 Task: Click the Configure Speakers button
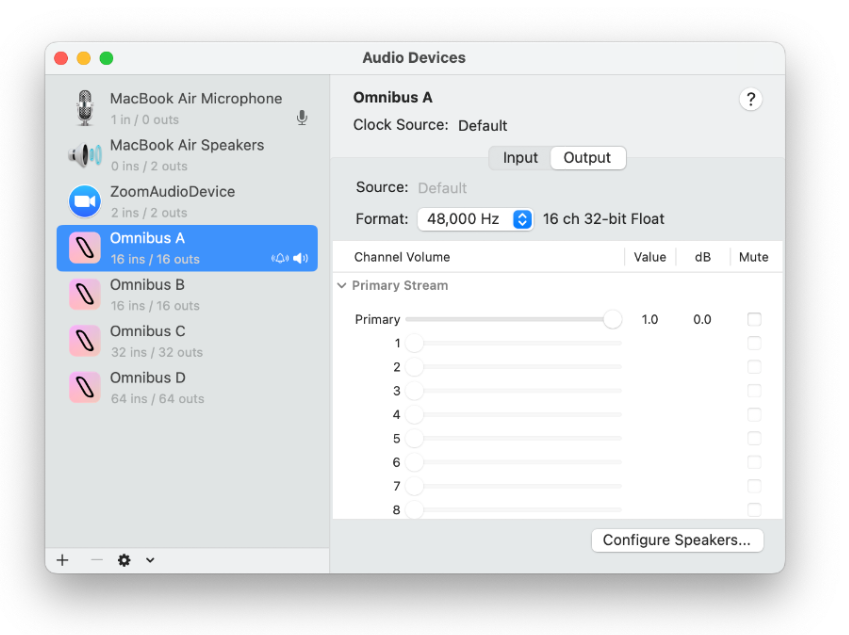pyautogui.click(x=677, y=540)
